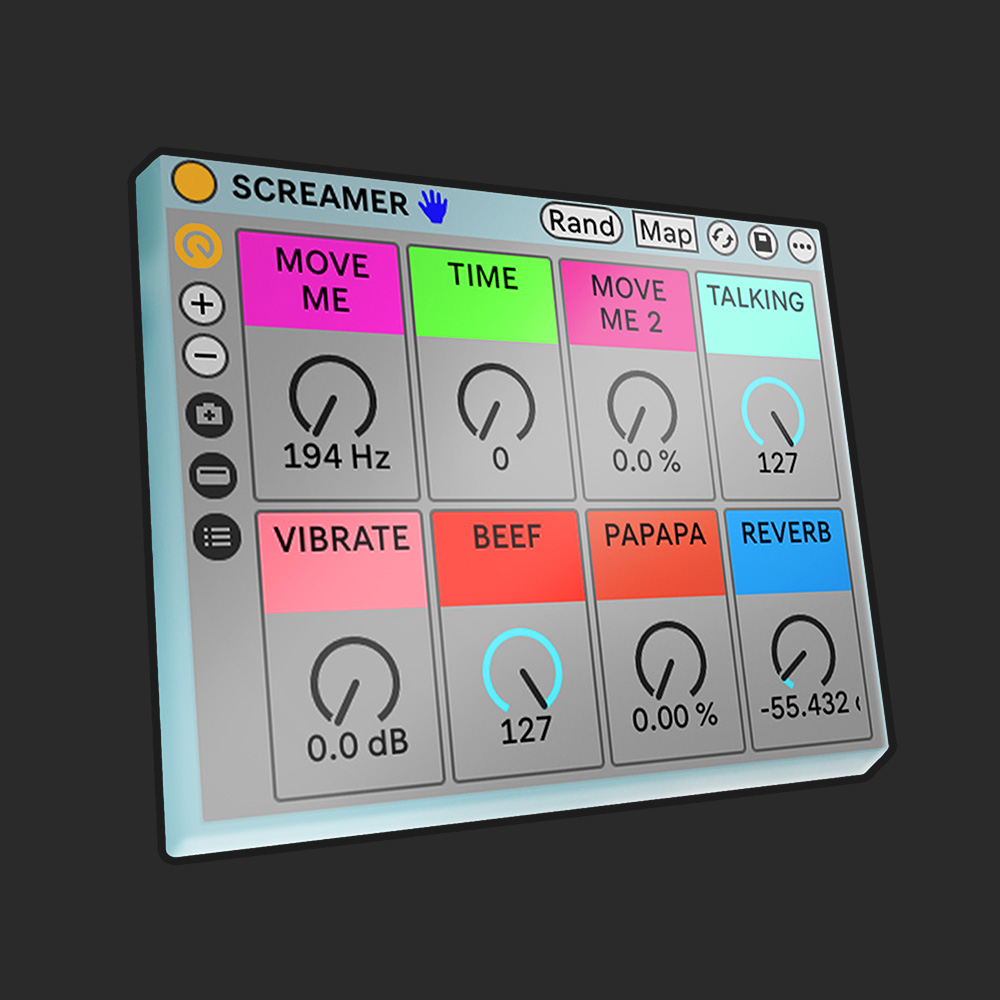
Task: Click the VIBRATE value 0.0 dB
Action: pos(357,745)
